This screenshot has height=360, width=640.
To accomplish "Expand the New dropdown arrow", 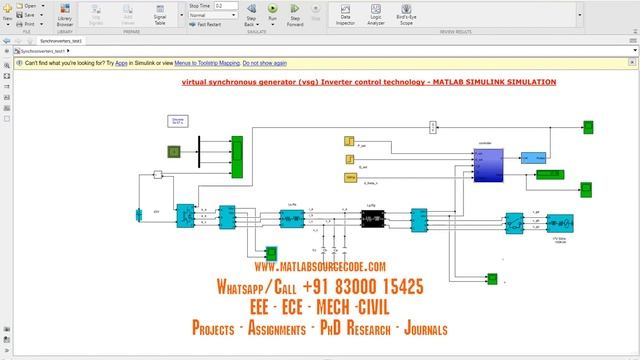I will (x=7, y=24).
